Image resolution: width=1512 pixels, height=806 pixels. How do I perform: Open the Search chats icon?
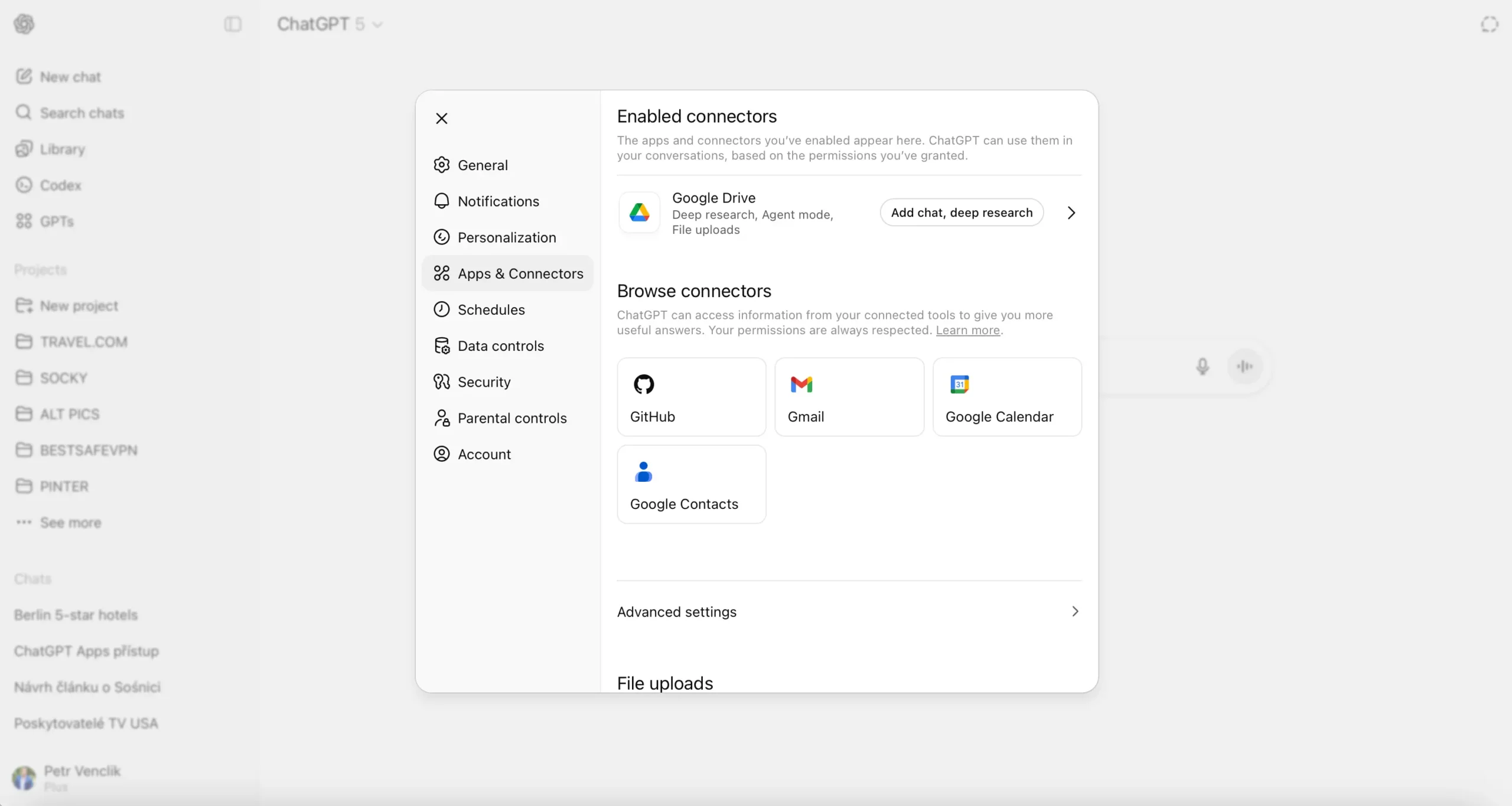[82, 113]
